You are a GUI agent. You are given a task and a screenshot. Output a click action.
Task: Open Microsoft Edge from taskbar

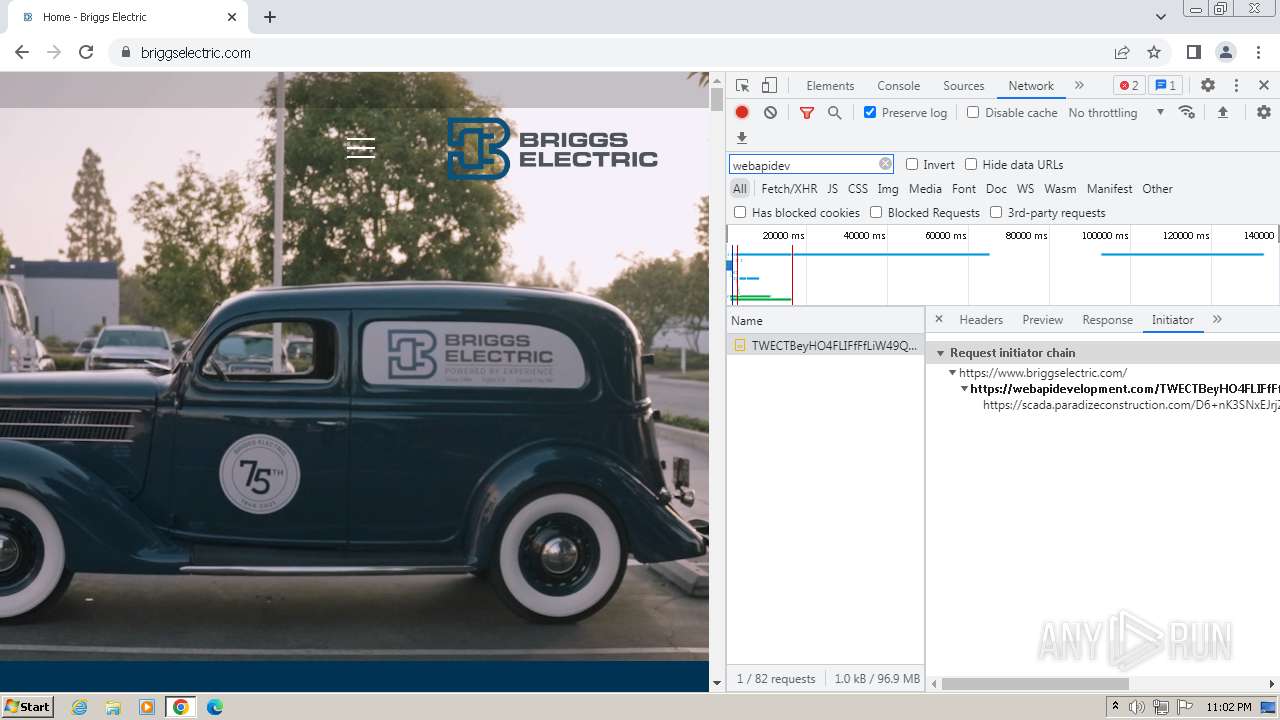tap(215, 707)
